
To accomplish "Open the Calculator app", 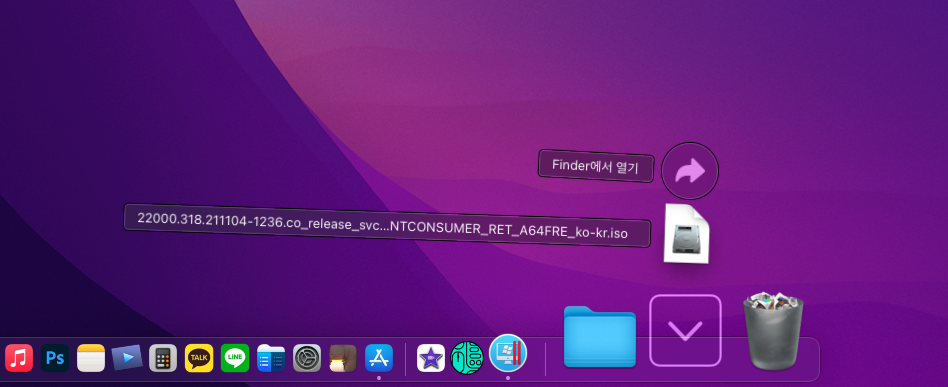I will [x=163, y=358].
